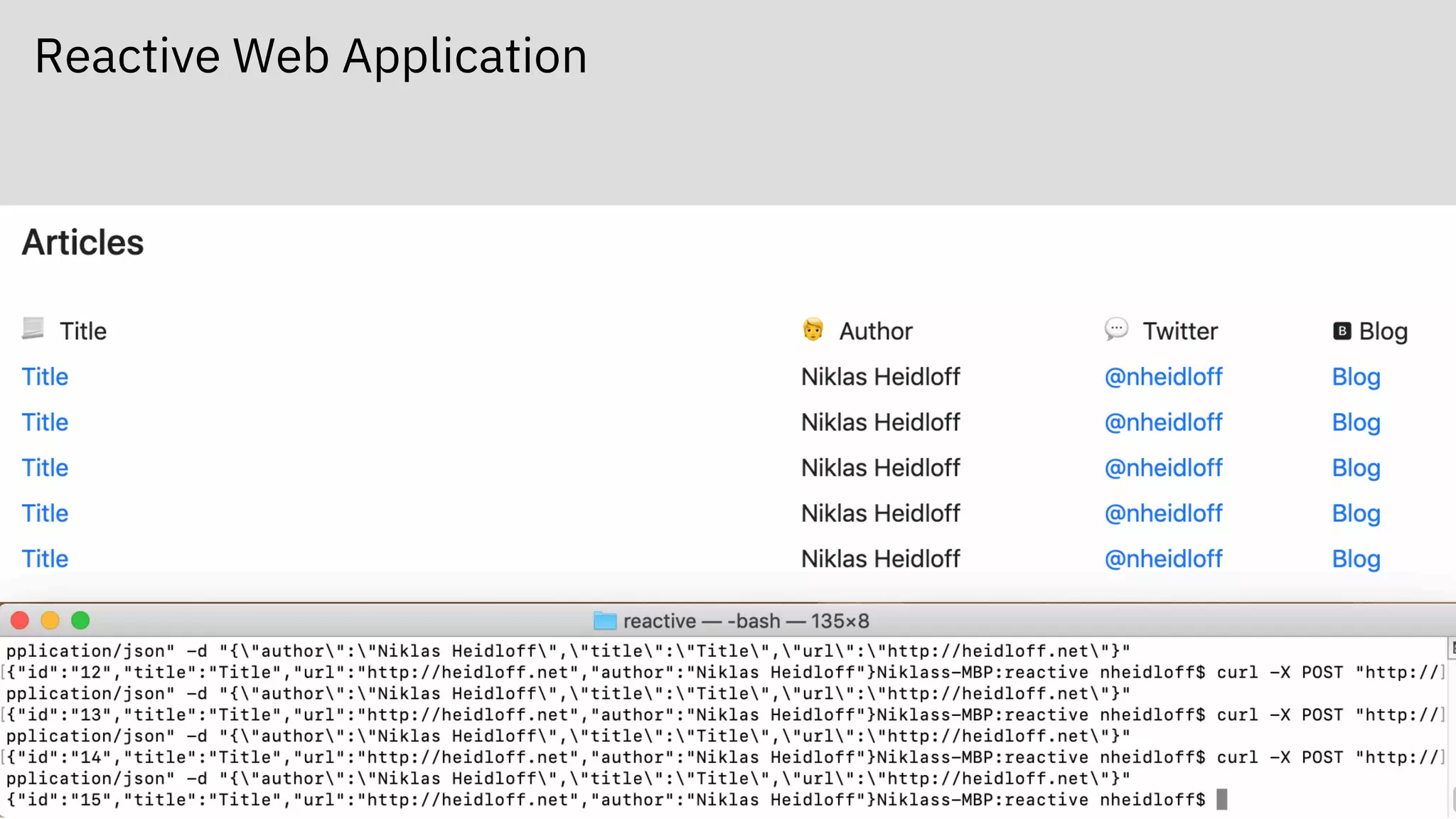The height and width of the screenshot is (819, 1456).
Task: Click the speech bubble icon next to Twitter
Action: [1116, 329]
